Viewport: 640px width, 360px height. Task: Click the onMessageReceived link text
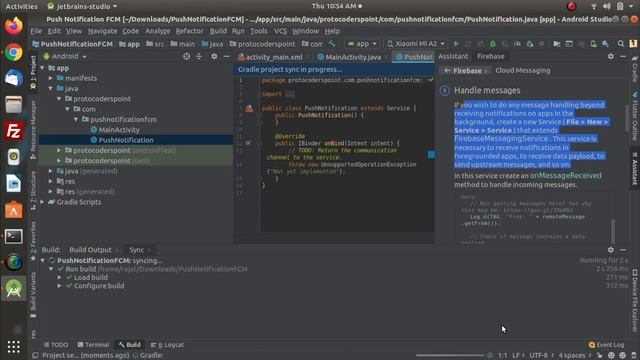(x=565, y=176)
